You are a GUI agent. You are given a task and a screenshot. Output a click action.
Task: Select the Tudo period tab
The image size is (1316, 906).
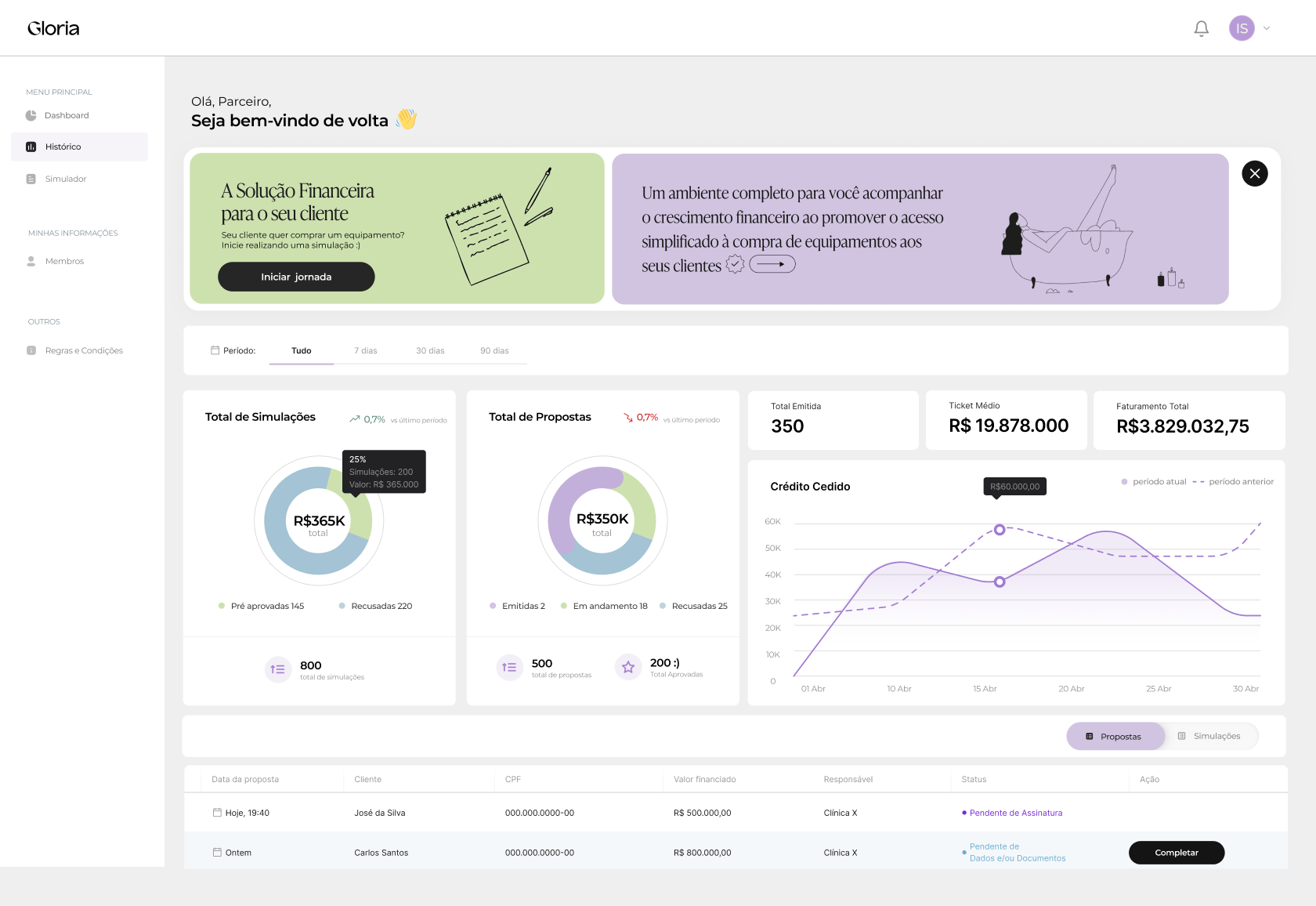click(302, 350)
